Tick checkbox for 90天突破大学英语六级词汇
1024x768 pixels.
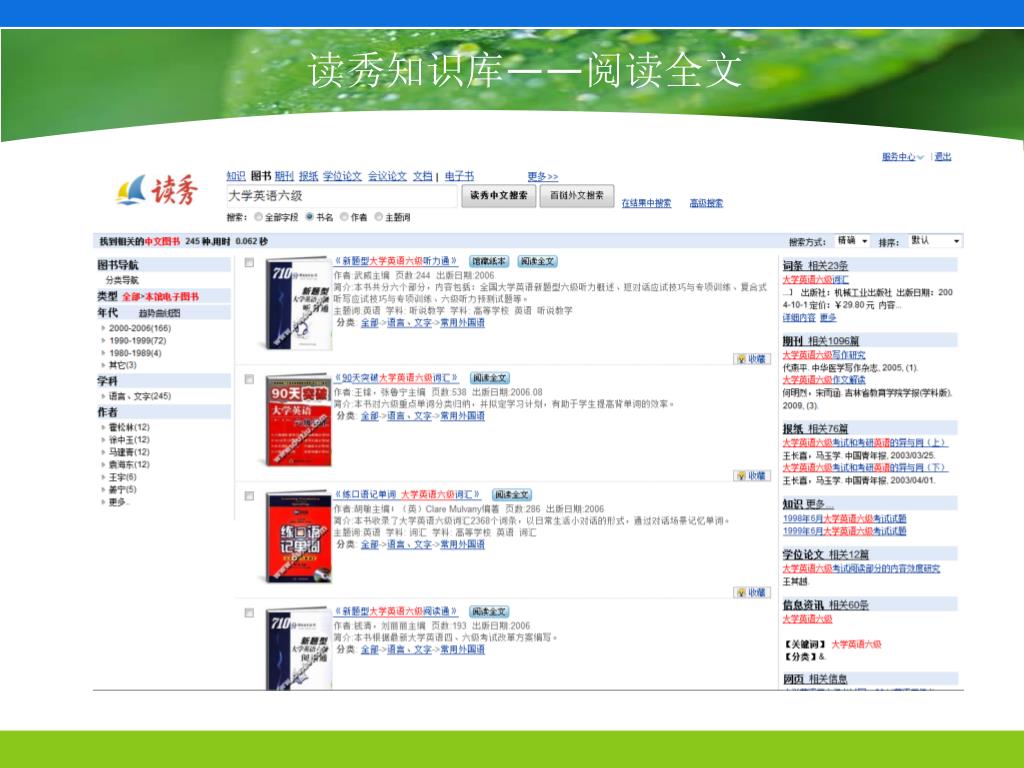(x=249, y=379)
